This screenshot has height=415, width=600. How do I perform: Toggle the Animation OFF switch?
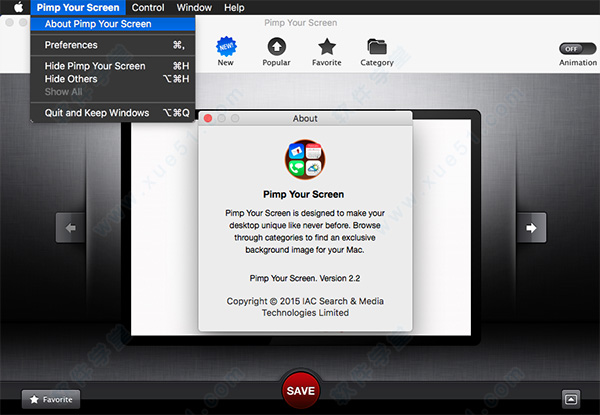(577, 49)
